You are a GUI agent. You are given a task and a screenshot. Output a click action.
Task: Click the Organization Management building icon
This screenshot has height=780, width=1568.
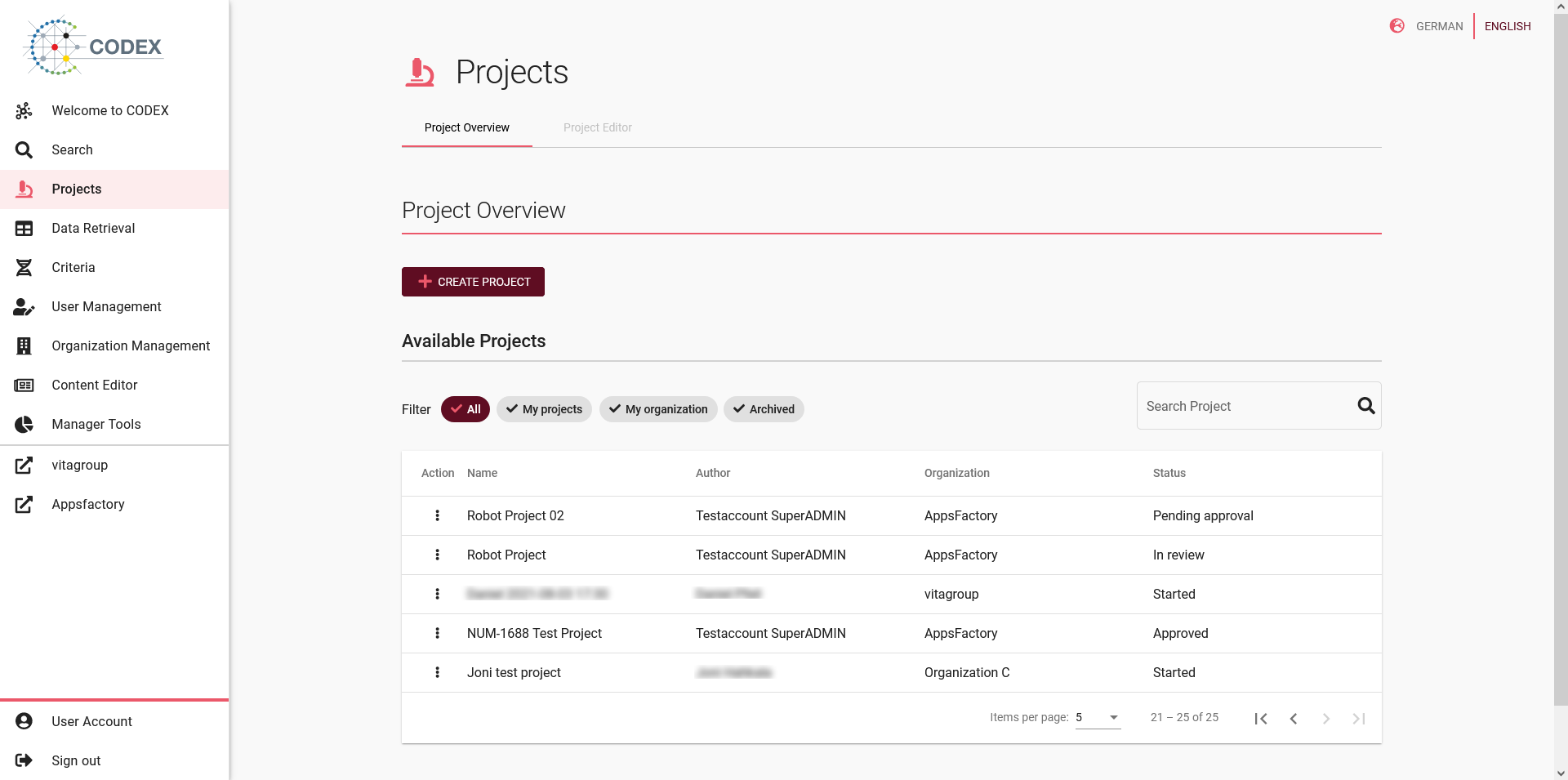24,345
